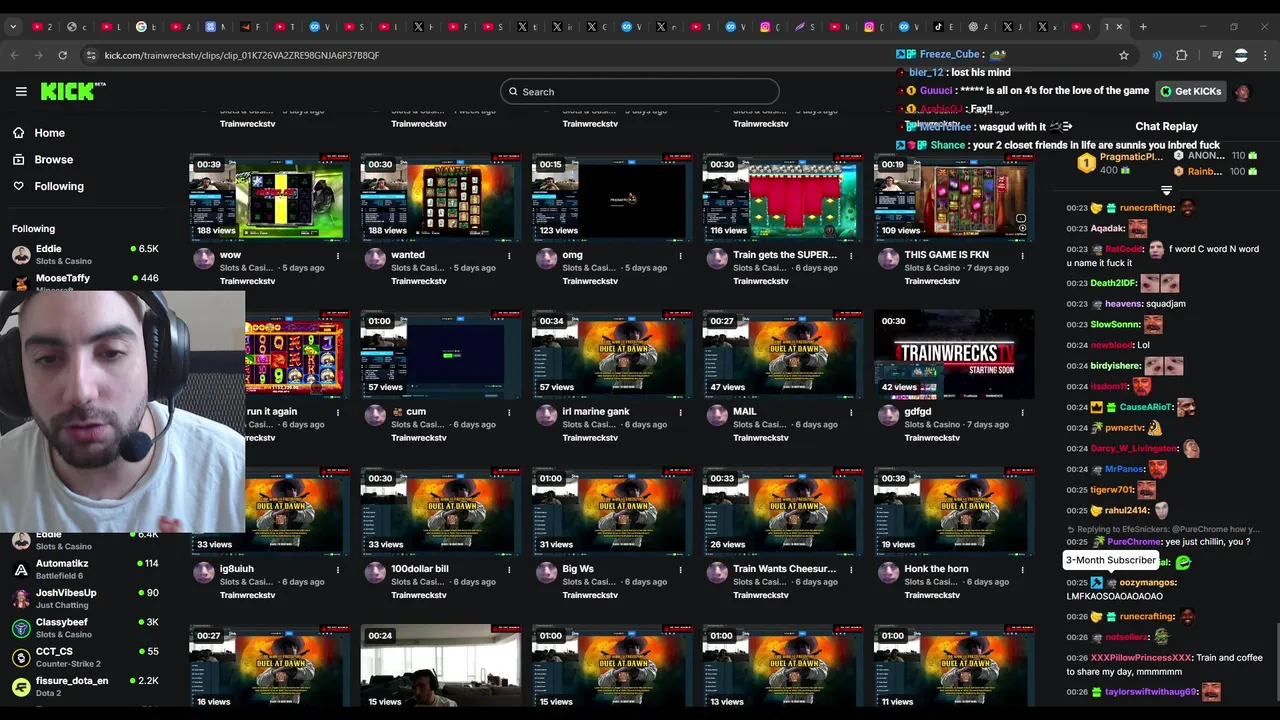This screenshot has height=720, width=1280.
Task: Open browser extensions puzzle icon
Action: [1181, 55]
